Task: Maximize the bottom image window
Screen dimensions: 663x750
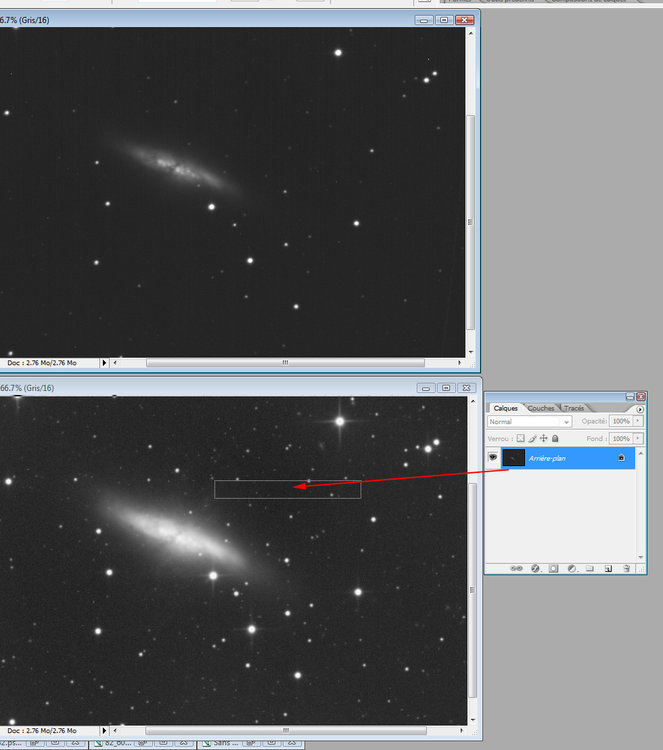Action: 446,388
